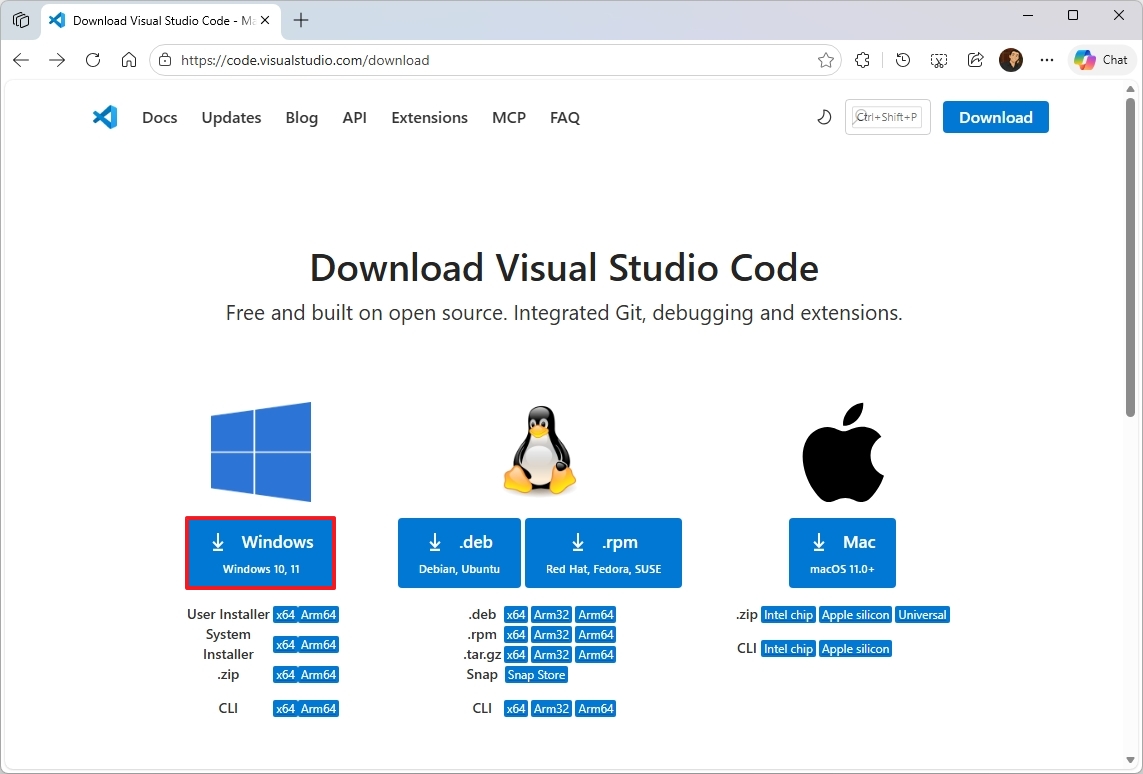Click the VS Code logo in nav
This screenshot has width=1143, height=774.
click(105, 117)
